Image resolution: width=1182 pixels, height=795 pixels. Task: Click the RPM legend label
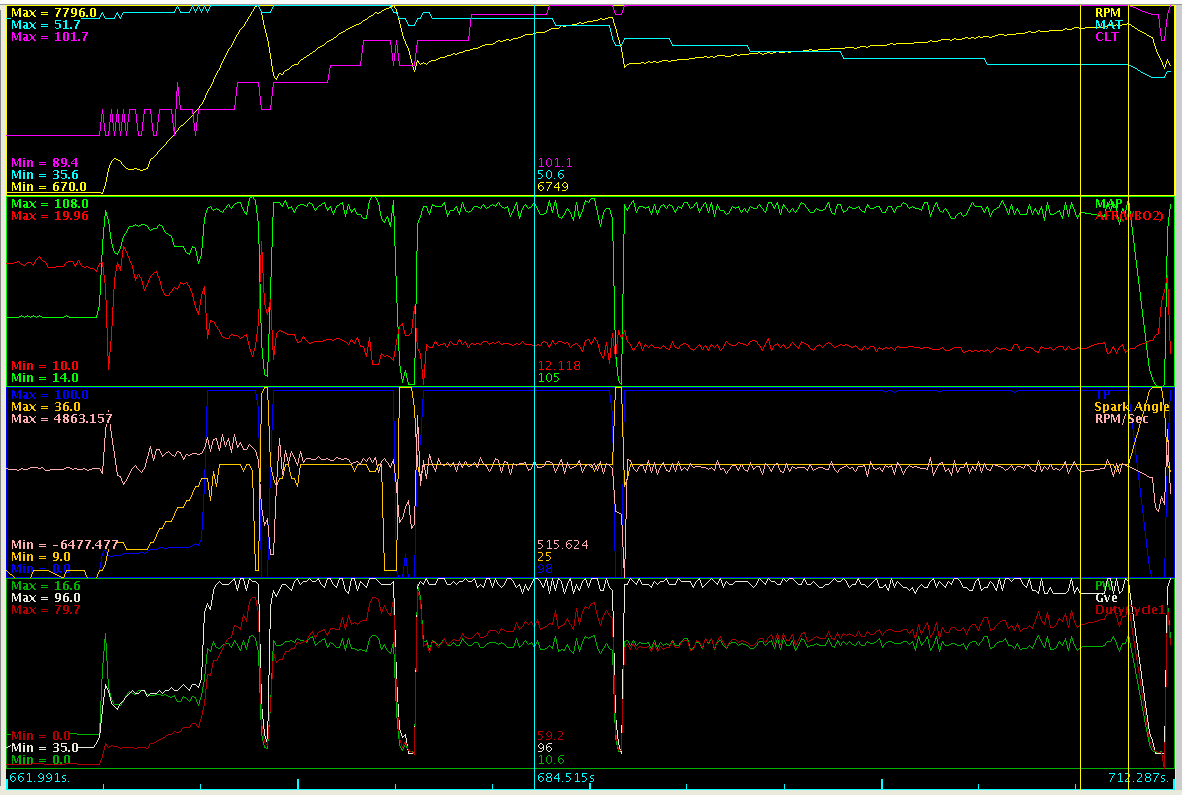click(1107, 13)
